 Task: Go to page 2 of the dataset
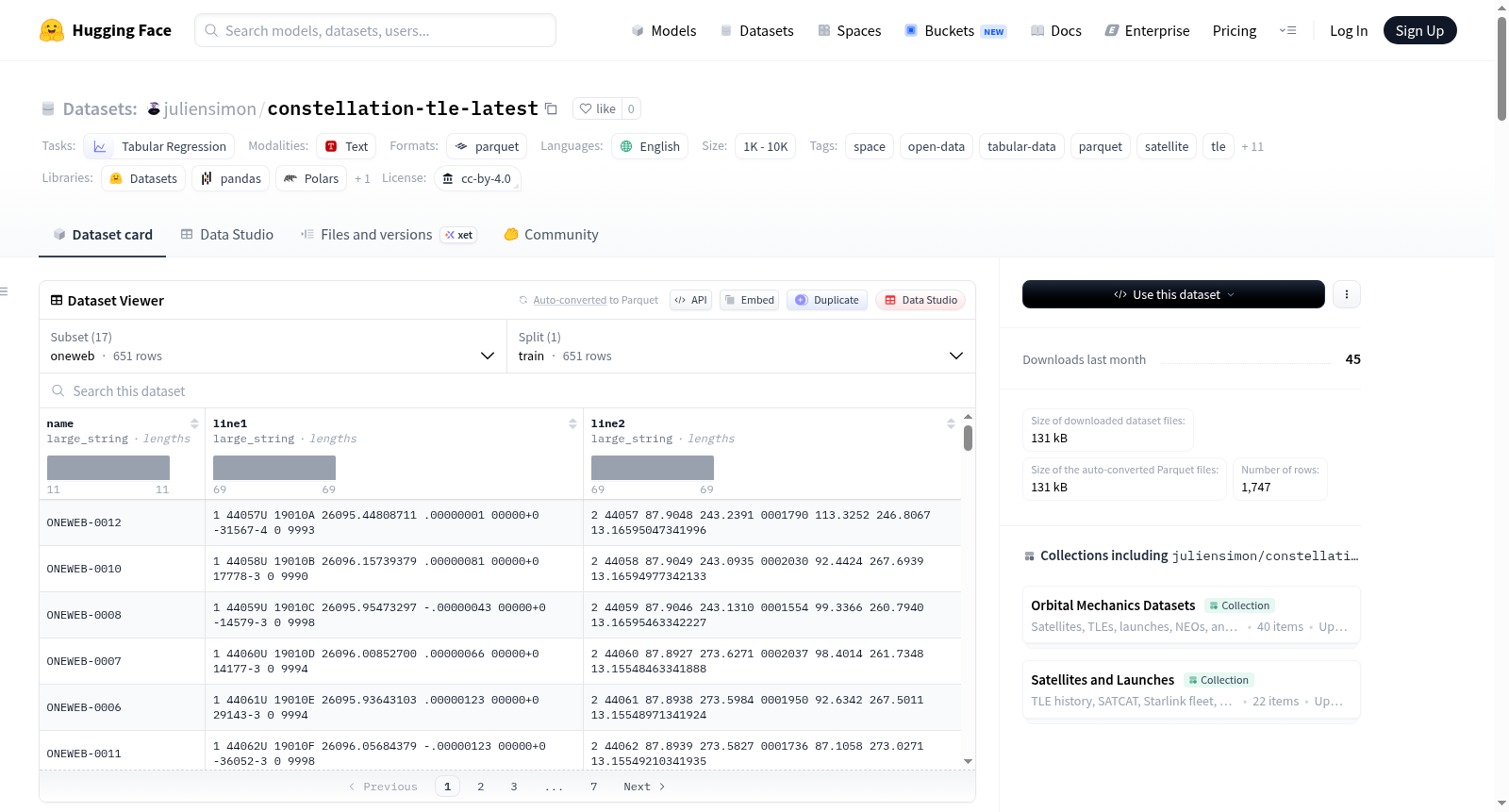coord(481,787)
